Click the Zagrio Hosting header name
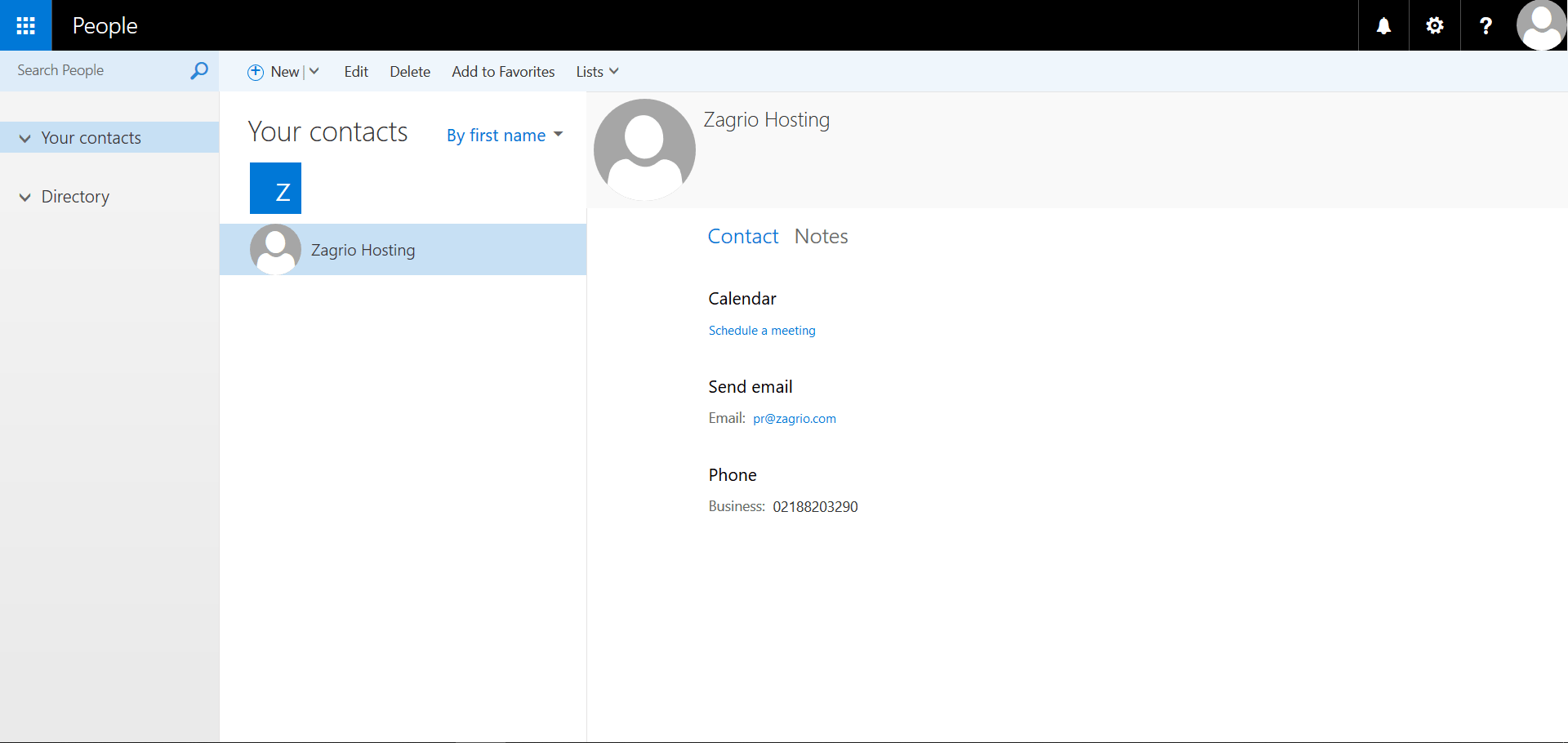The width and height of the screenshot is (1568, 743). pyautogui.click(x=767, y=120)
